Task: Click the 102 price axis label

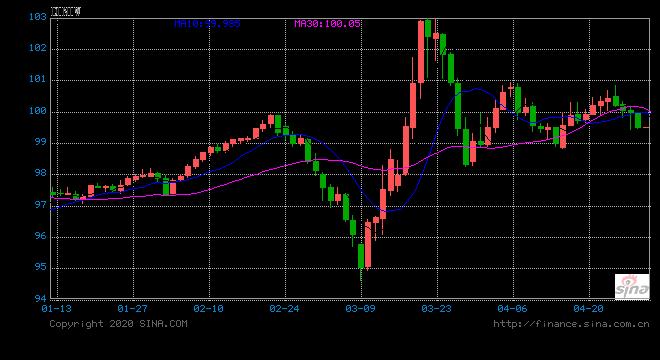Action: point(37,48)
